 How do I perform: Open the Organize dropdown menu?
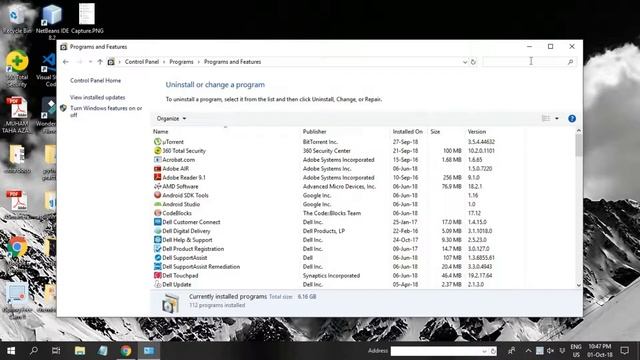[171, 118]
